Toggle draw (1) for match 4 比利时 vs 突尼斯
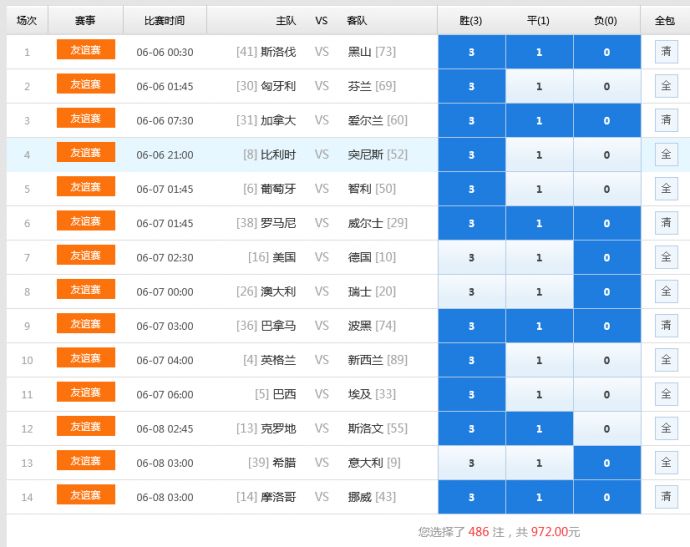The width and height of the screenshot is (690, 547). (x=539, y=155)
